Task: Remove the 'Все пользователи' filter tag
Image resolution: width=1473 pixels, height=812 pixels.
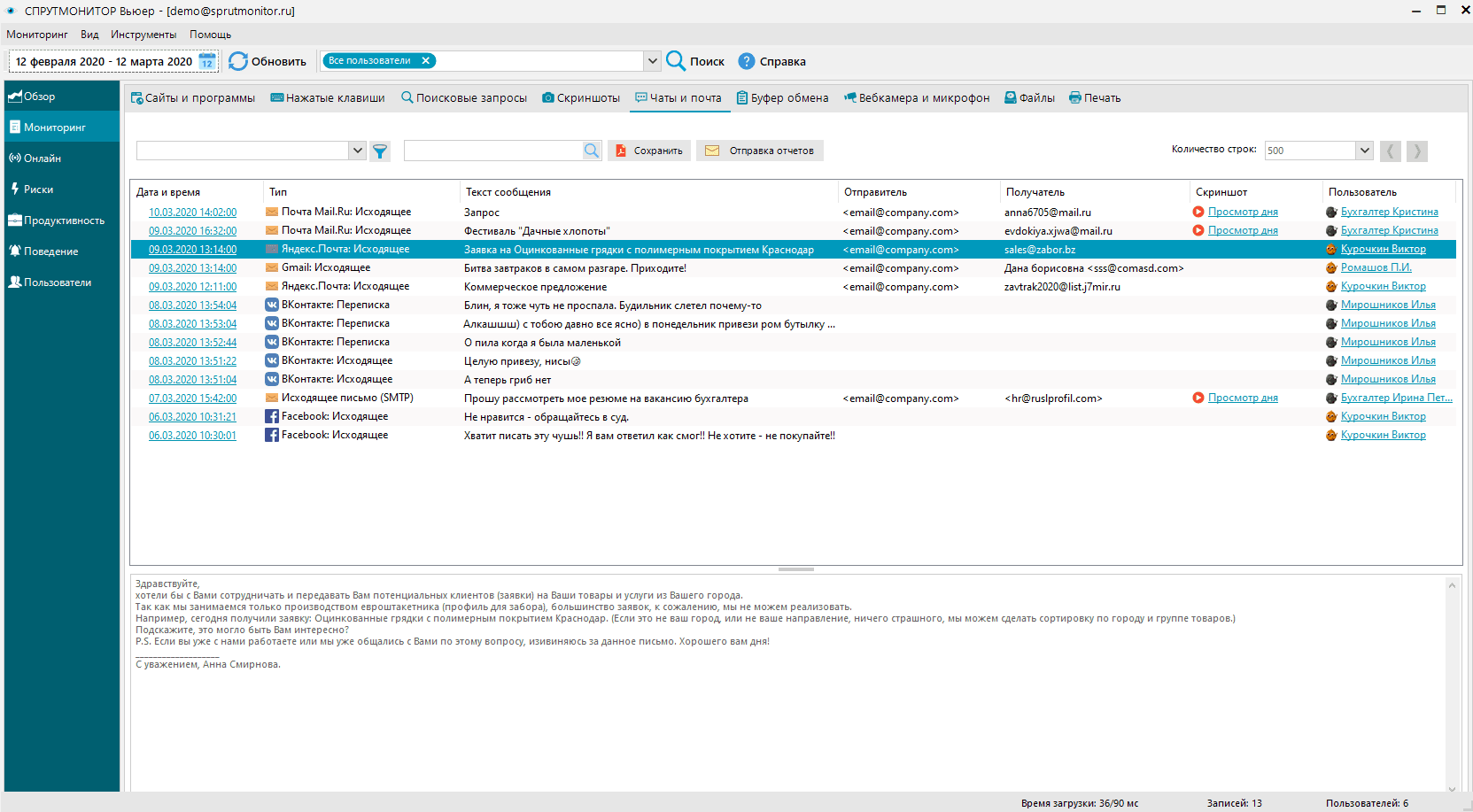Action: [x=426, y=60]
